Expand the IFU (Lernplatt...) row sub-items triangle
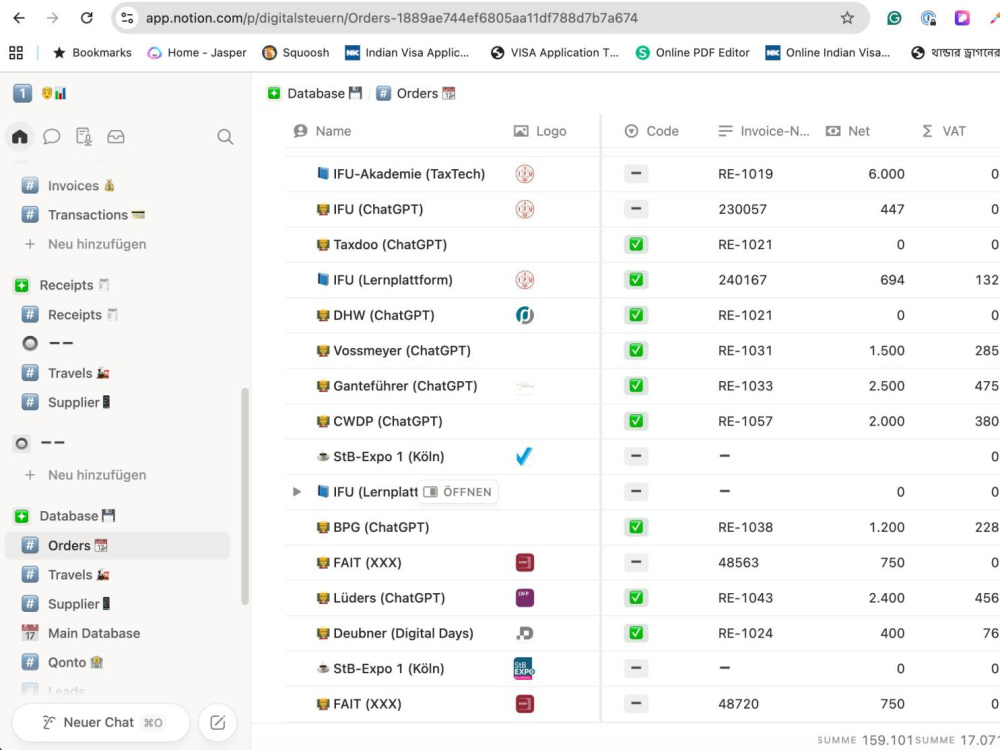The image size is (1000, 750). (297, 492)
